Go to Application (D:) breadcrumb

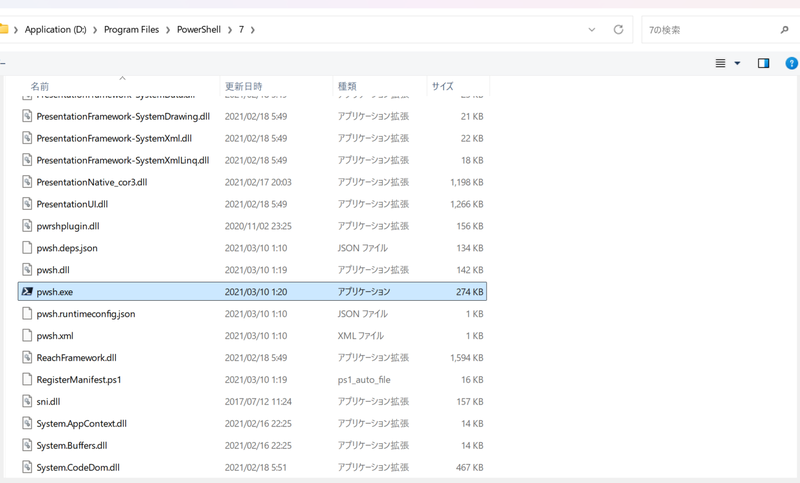tap(56, 30)
